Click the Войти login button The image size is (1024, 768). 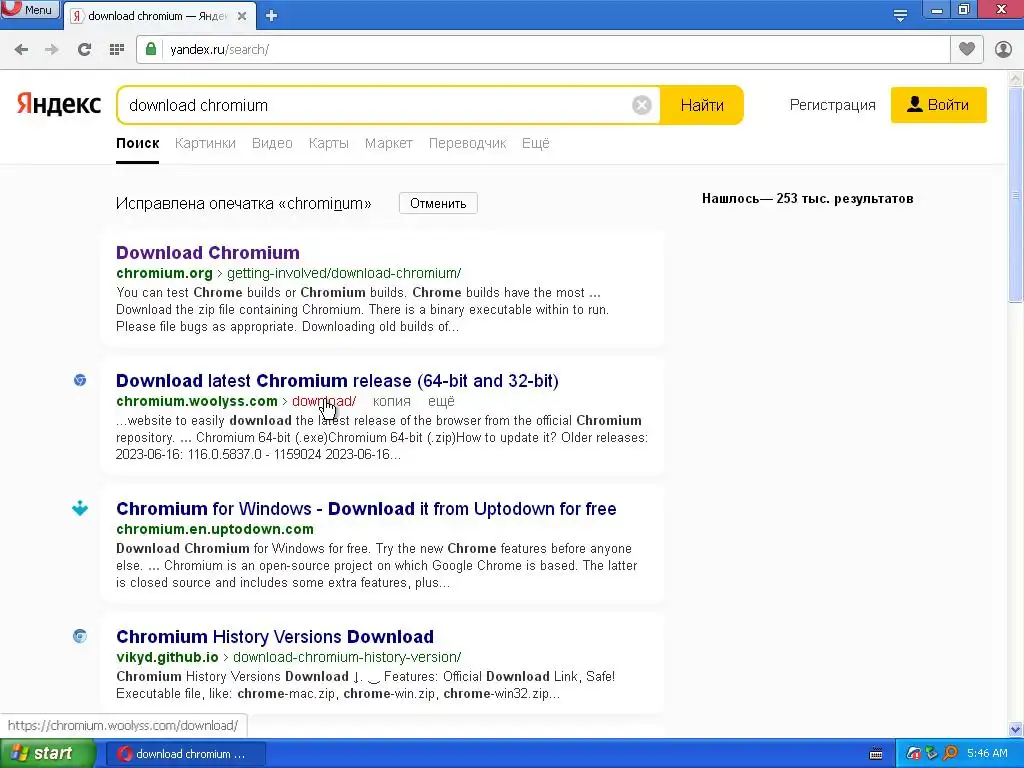click(938, 105)
